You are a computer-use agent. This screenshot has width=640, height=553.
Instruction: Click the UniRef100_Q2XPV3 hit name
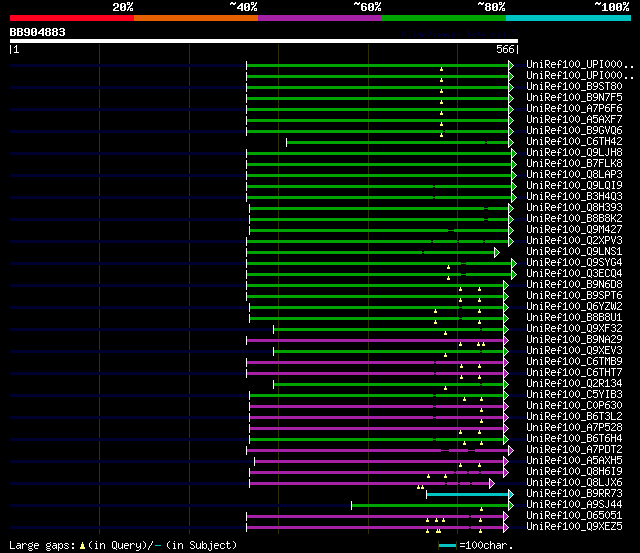[x=574, y=241]
